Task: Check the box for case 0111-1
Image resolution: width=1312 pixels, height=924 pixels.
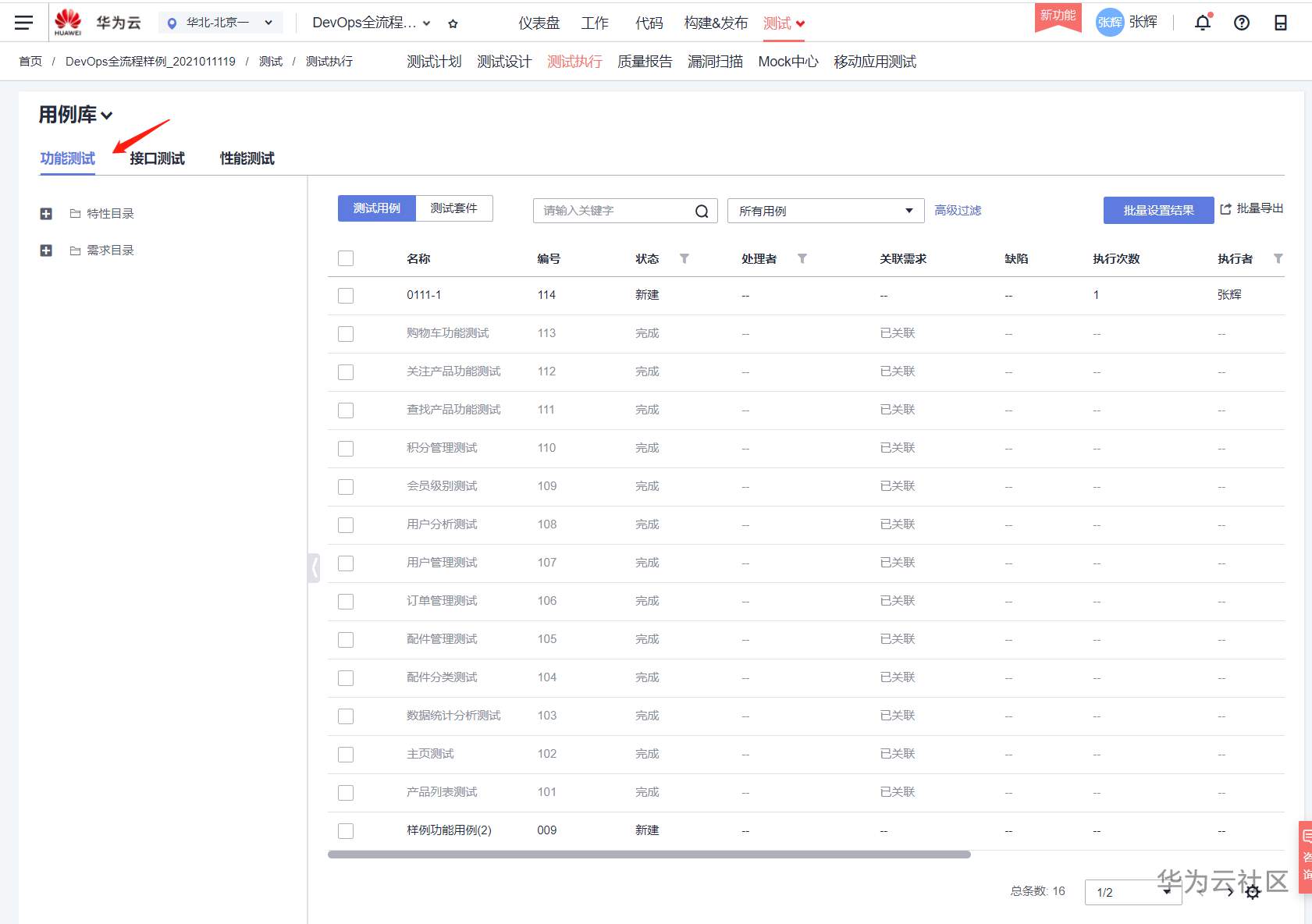Action: [346, 296]
